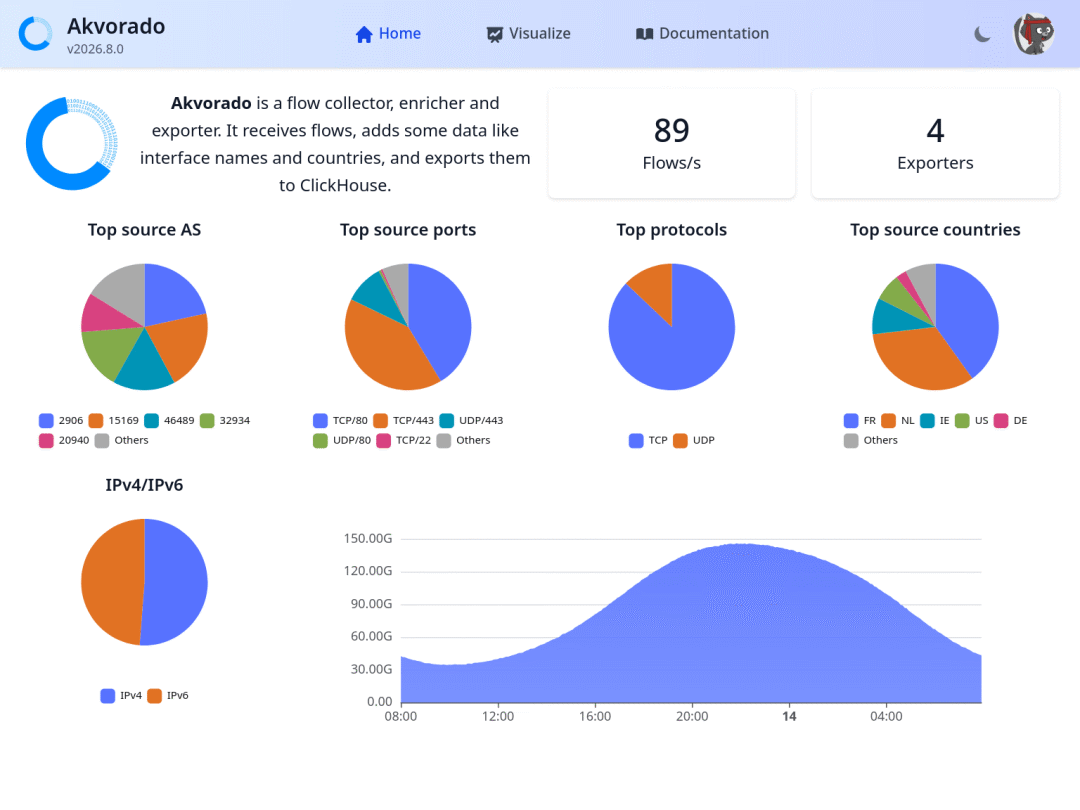Switch to dark mode with the moon icon
Viewport: 1080px width, 810px height.
(x=982, y=34)
